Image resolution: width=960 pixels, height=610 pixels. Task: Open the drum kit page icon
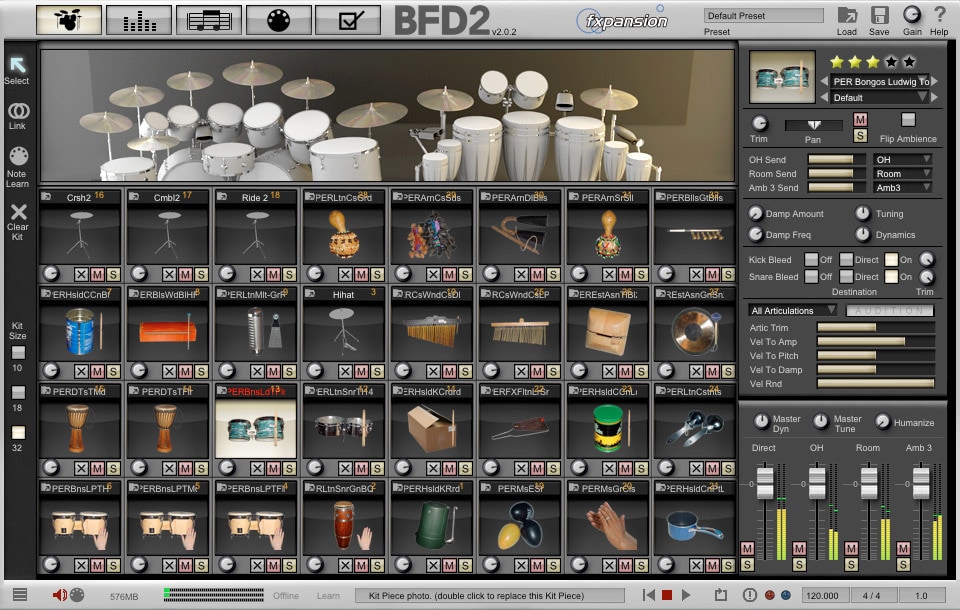(69, 20)
